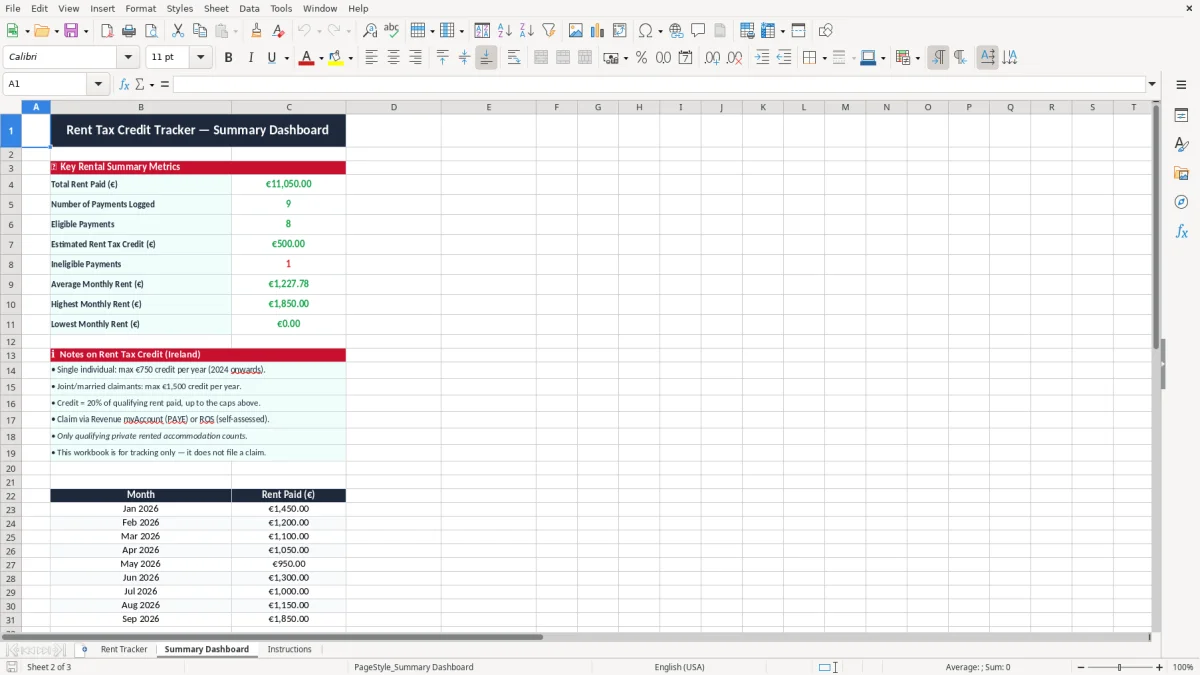This screenshot has width=1200, height=675.
Task: Expand the Borders dropdown arrow
Action: point(823,58)
